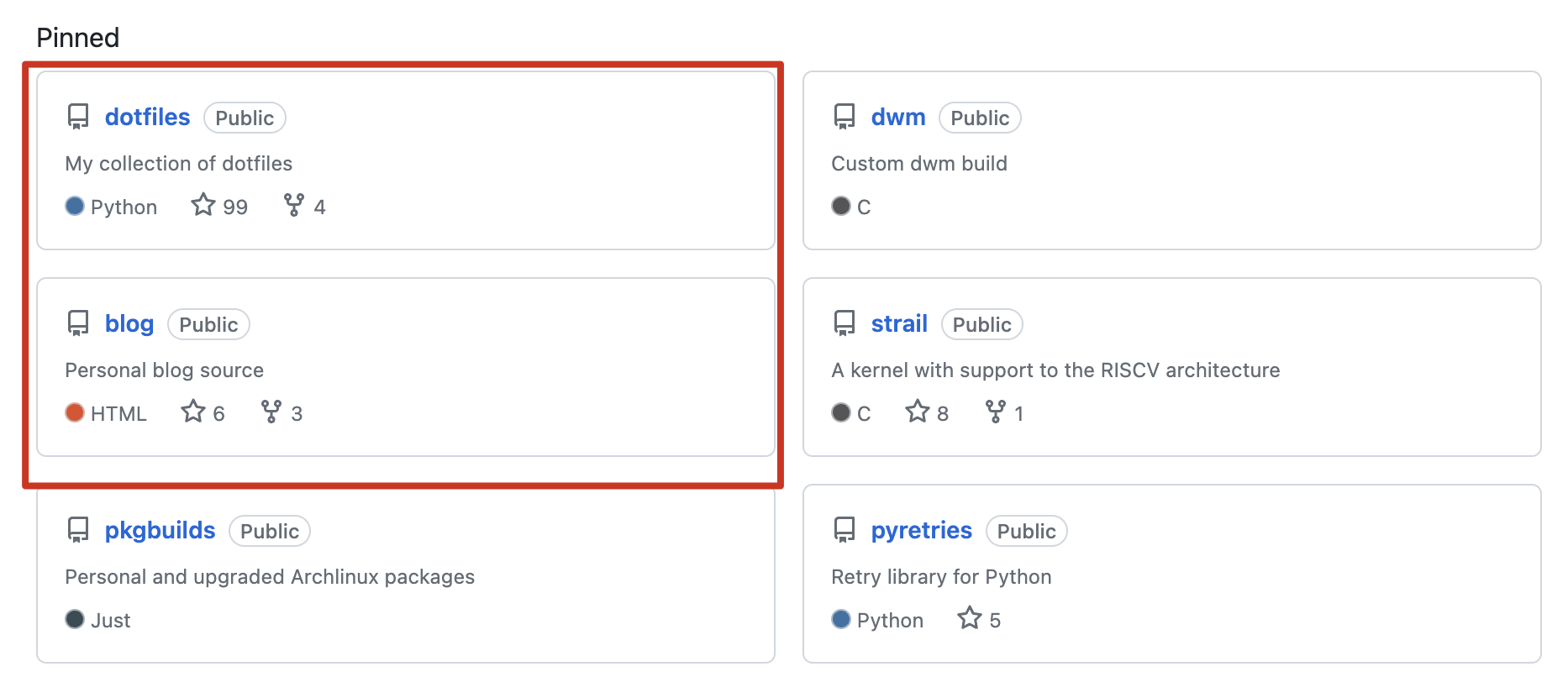Image resolution: width=1568 pixels, height=677 pixels.
Task: Click the star icon on pyretries
Action: coord(970,619)
